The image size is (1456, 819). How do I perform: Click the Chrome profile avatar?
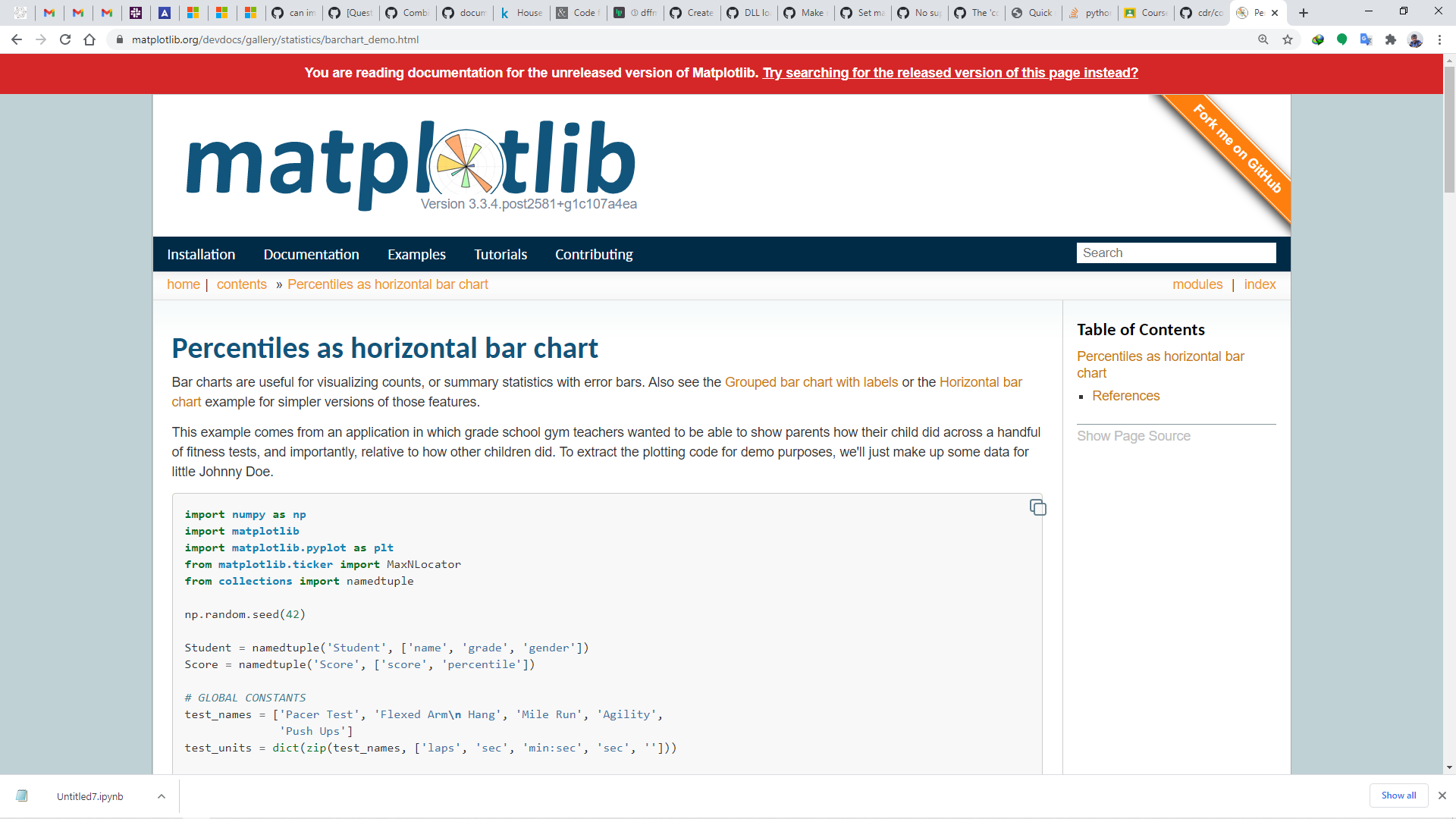pos(1417,39)
